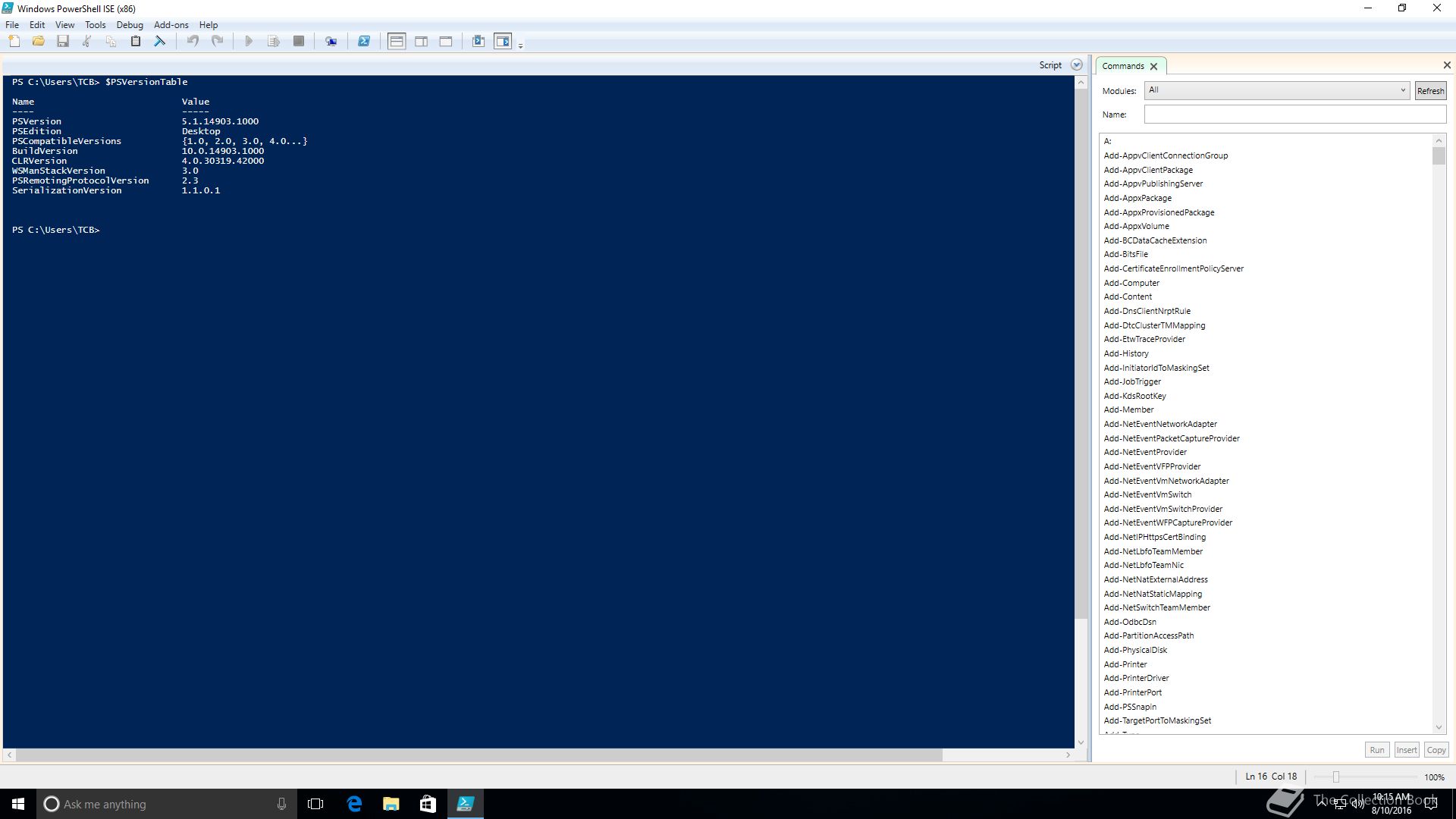Run script with green play icon
The width and height of the screenshot is (1456, 819).
click(249, 41)
